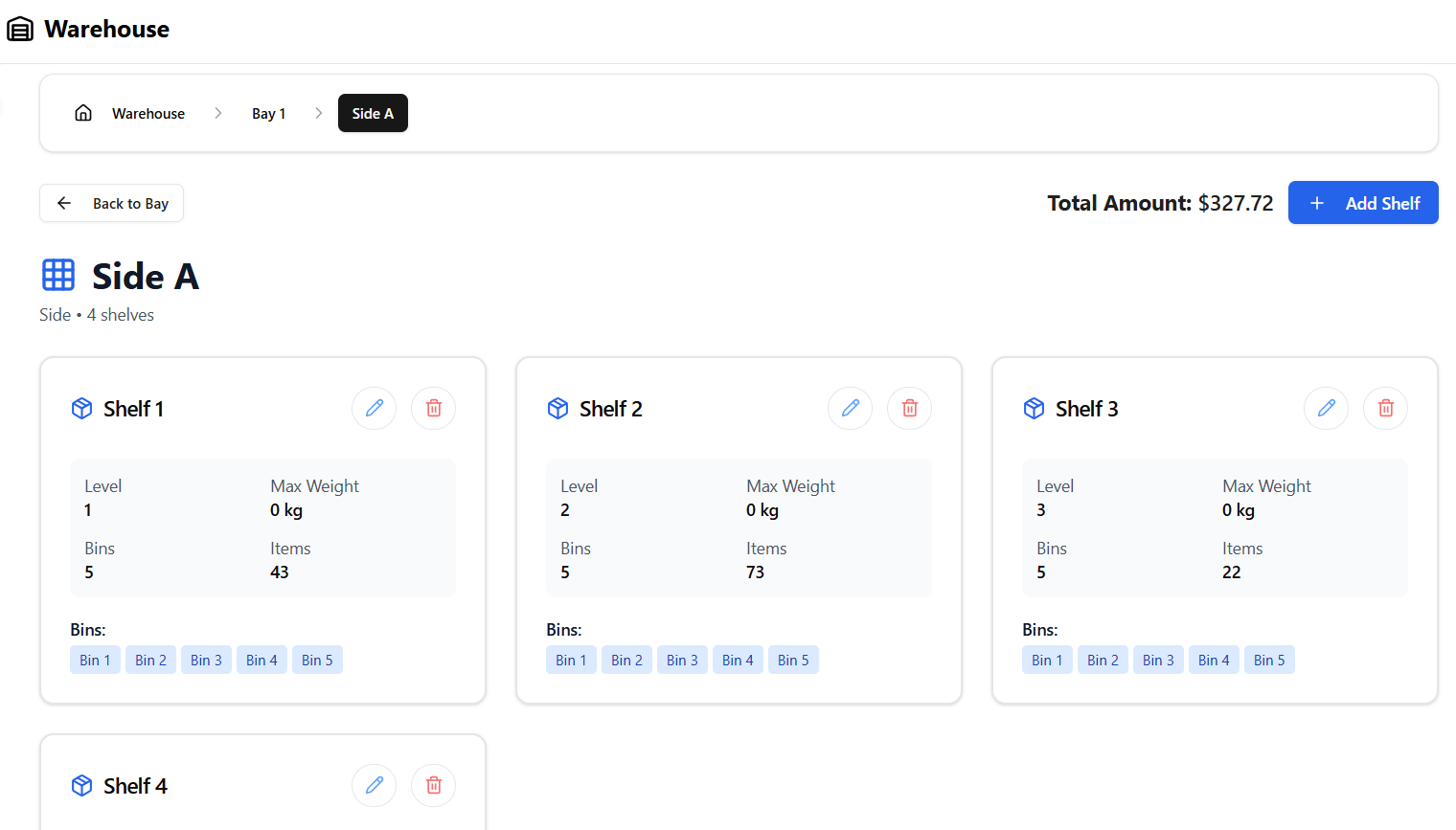Open the edit pencil for Shelf 3

point(1326,409)
